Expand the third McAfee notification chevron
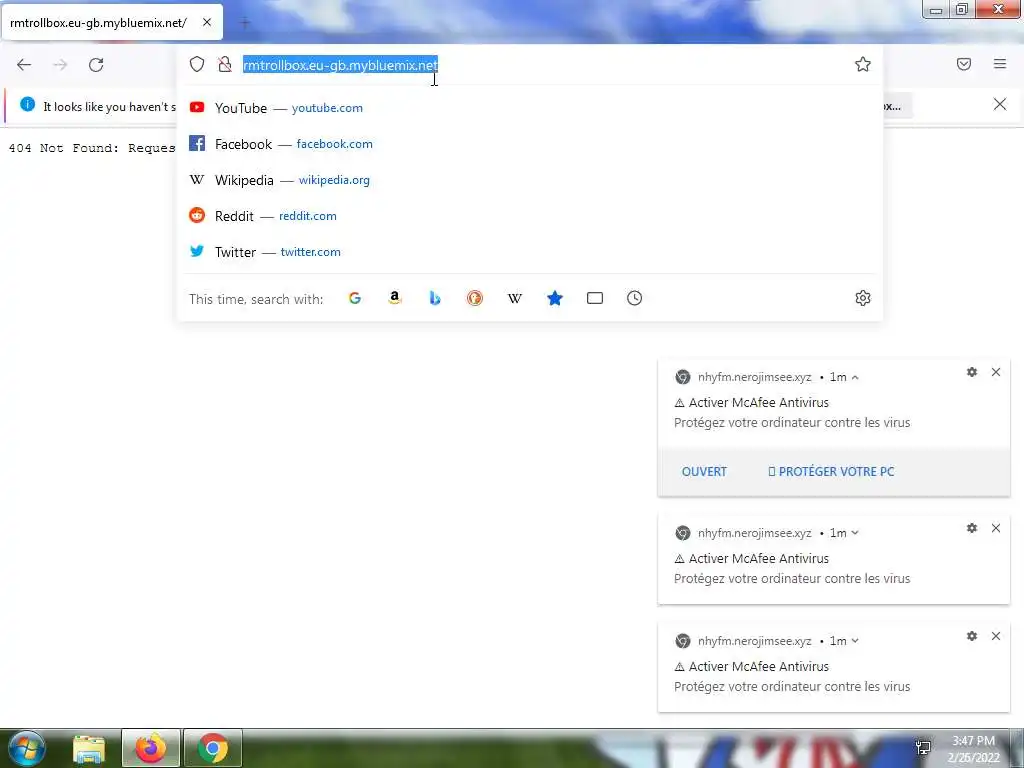Screen dimensions: 1024x768 point(855,641)
